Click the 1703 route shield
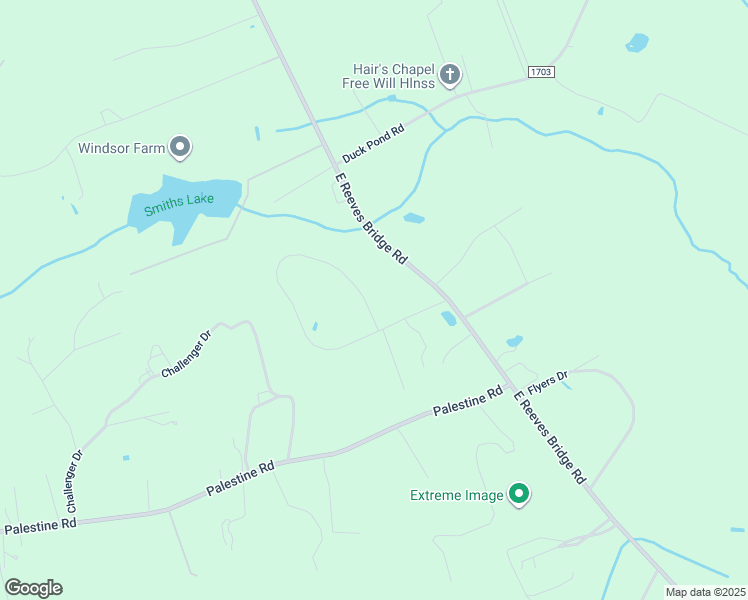Image resolution: width=748 pixels, height=600 pixels. tap(541, 72)
